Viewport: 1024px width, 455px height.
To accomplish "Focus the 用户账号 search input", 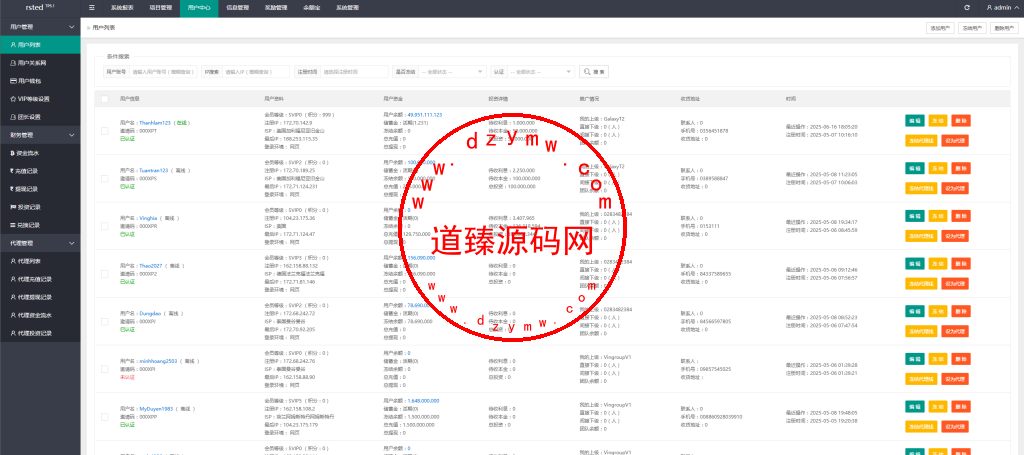I will [163, 72].
